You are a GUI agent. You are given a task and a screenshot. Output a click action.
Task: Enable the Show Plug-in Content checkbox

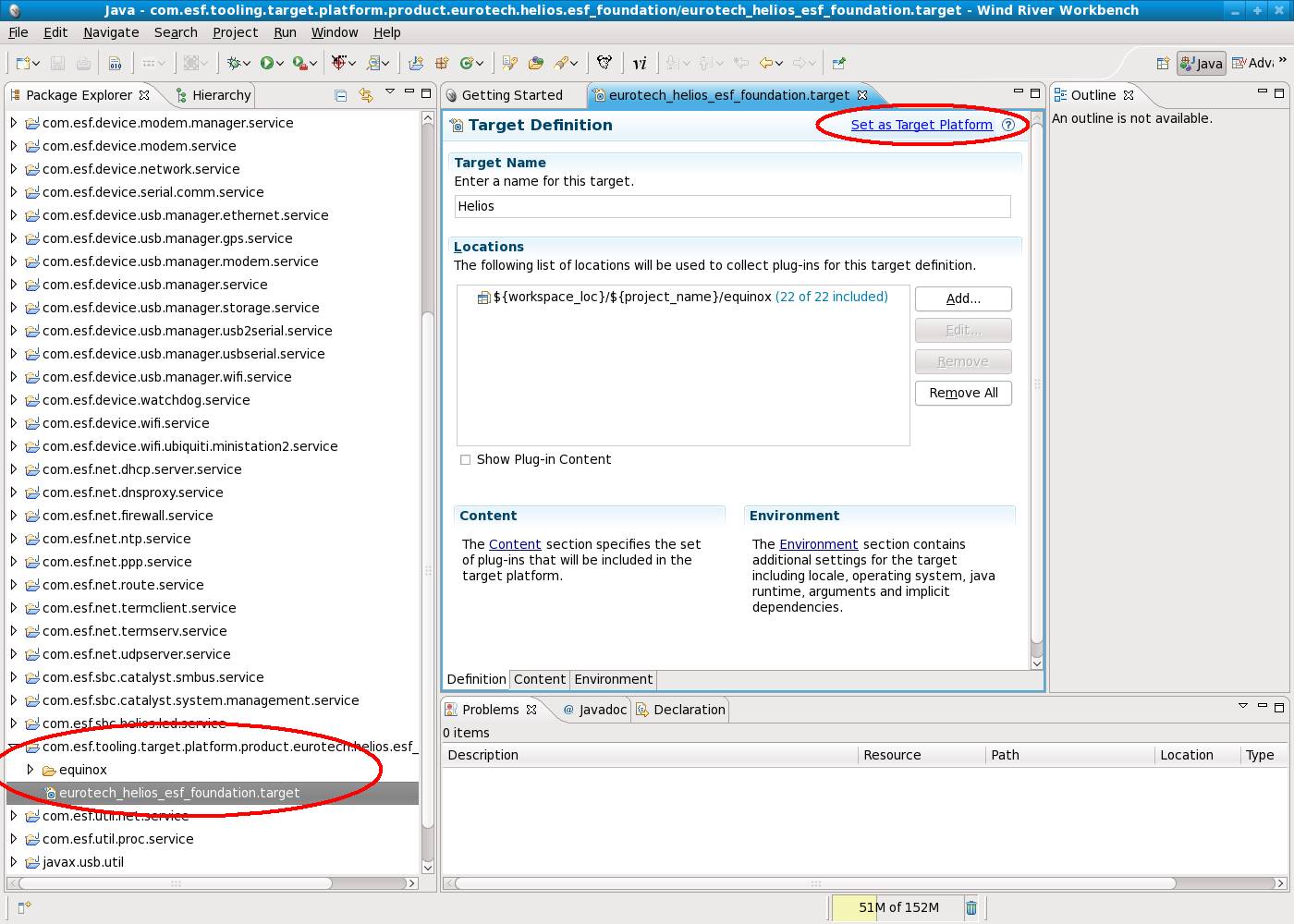(466, 459)
